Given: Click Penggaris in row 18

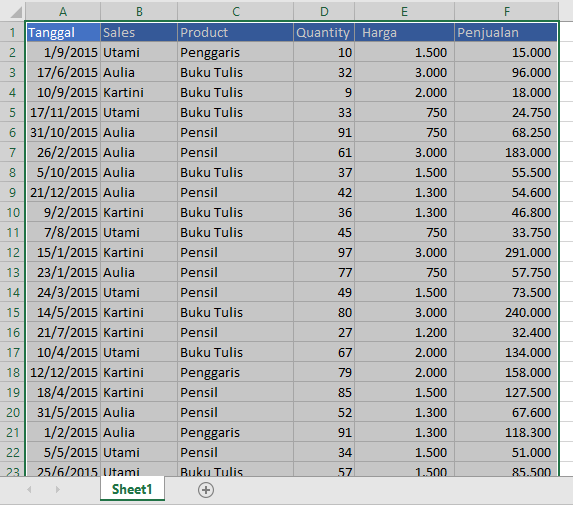Looking at the screenshot, I should [x=236, y=372].
